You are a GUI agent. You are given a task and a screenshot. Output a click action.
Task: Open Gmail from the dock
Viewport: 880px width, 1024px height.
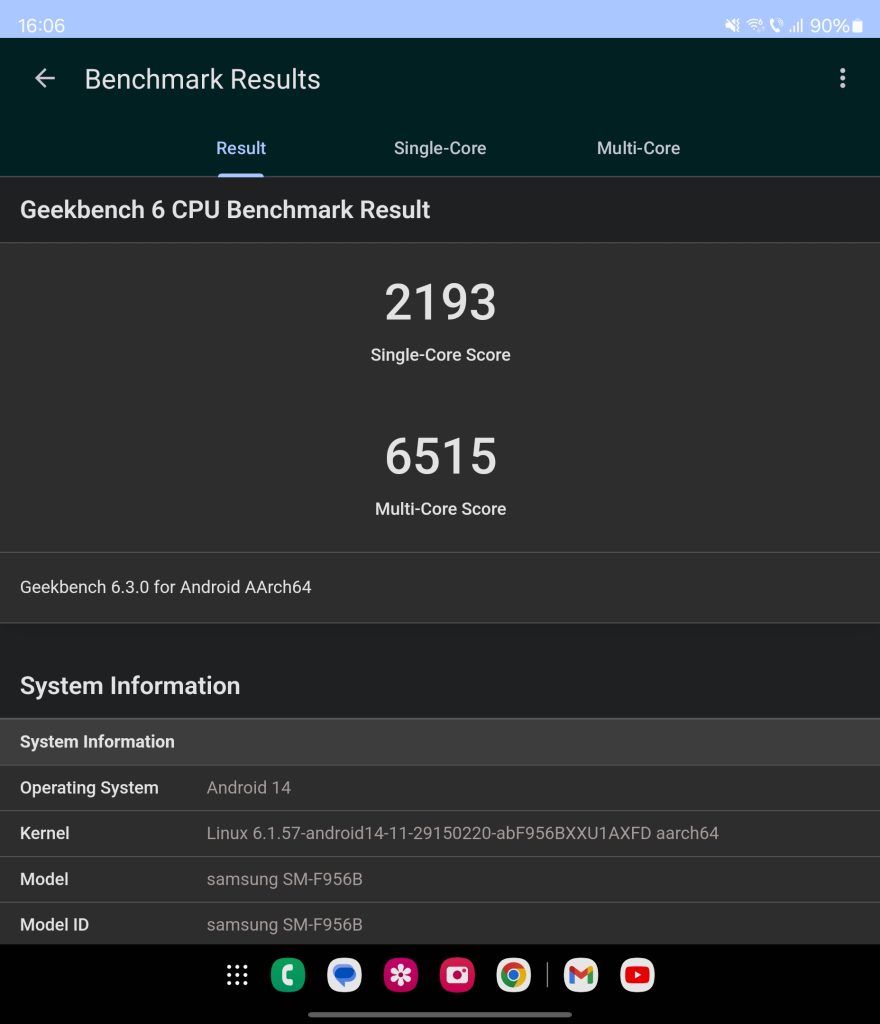pos(581,975)
